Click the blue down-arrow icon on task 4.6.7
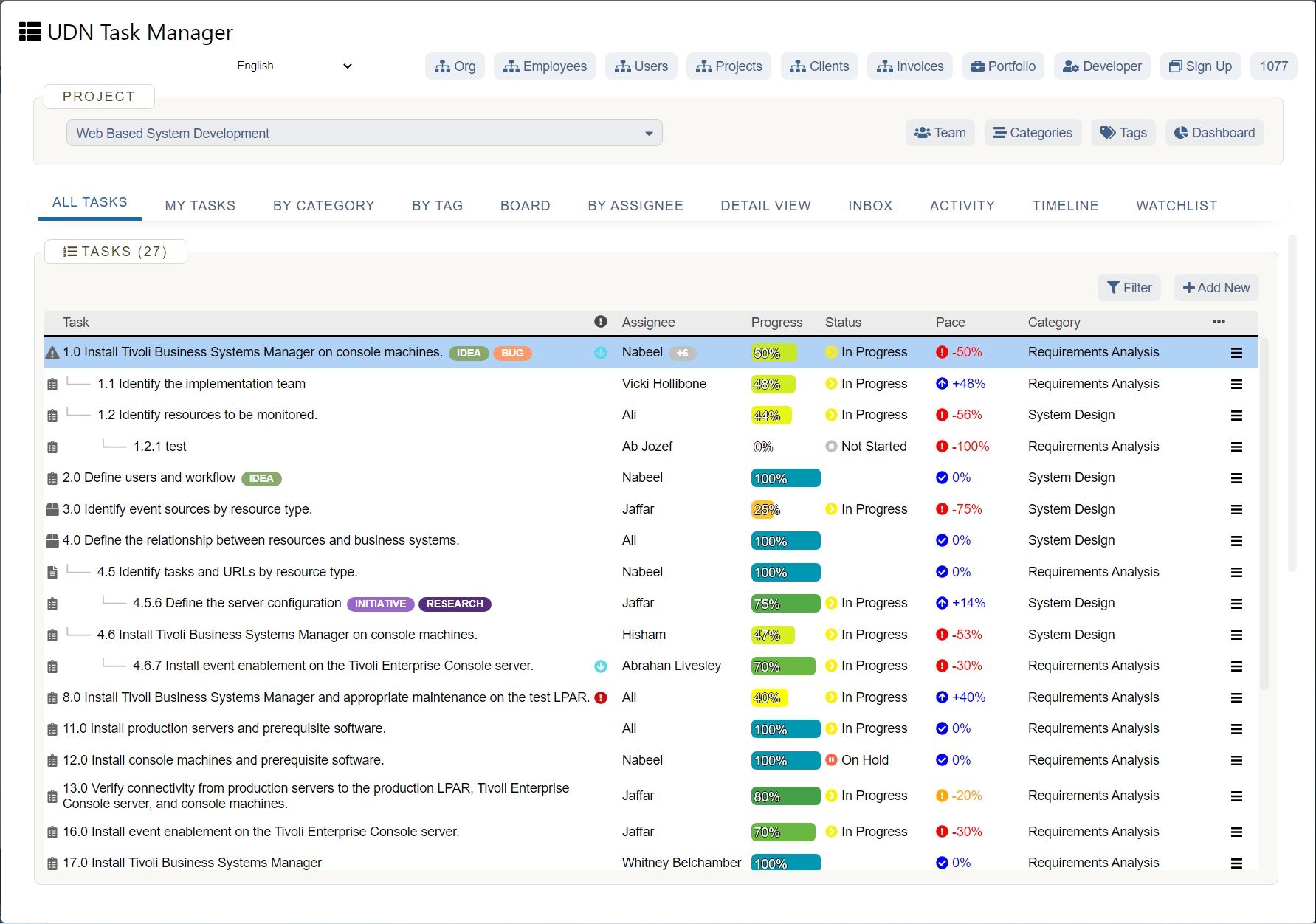1316x924 pixels. pos(601,666)
